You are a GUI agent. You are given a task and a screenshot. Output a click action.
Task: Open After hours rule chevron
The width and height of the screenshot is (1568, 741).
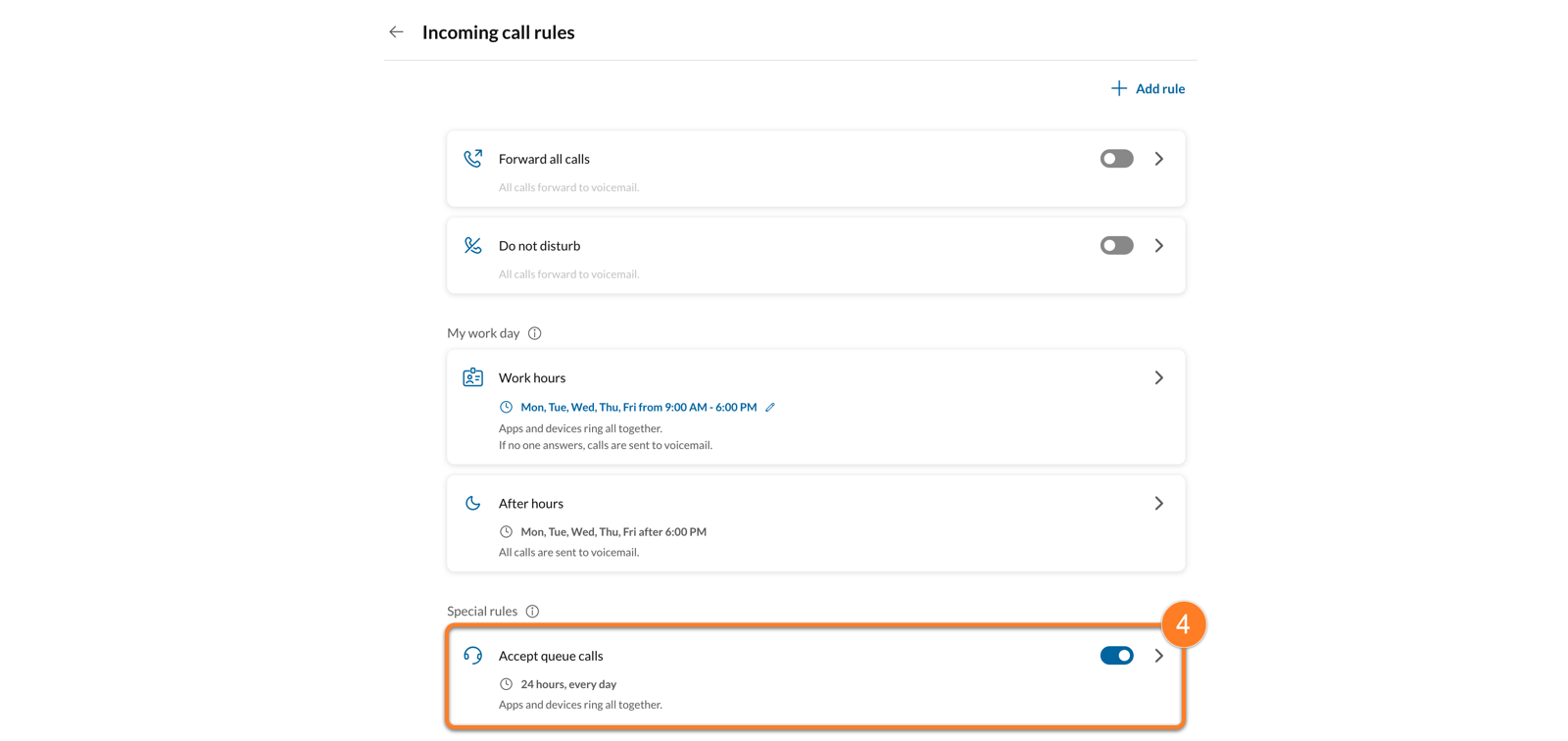(x=1158, y=504)
